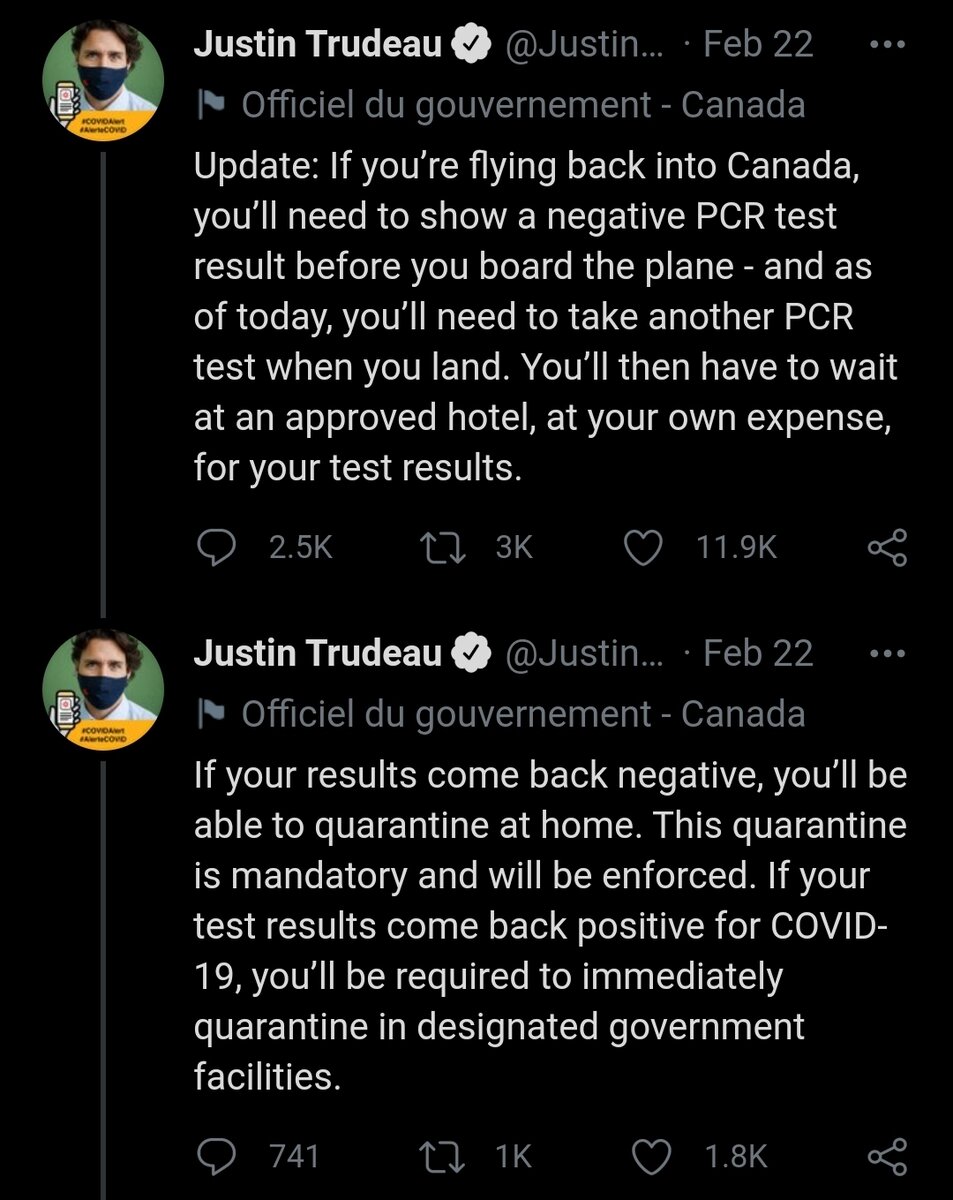Viewport: 953px width, 1200px height.
Task: Click the first tweet's Feb 22 timestamp
Action: (758, 45)
